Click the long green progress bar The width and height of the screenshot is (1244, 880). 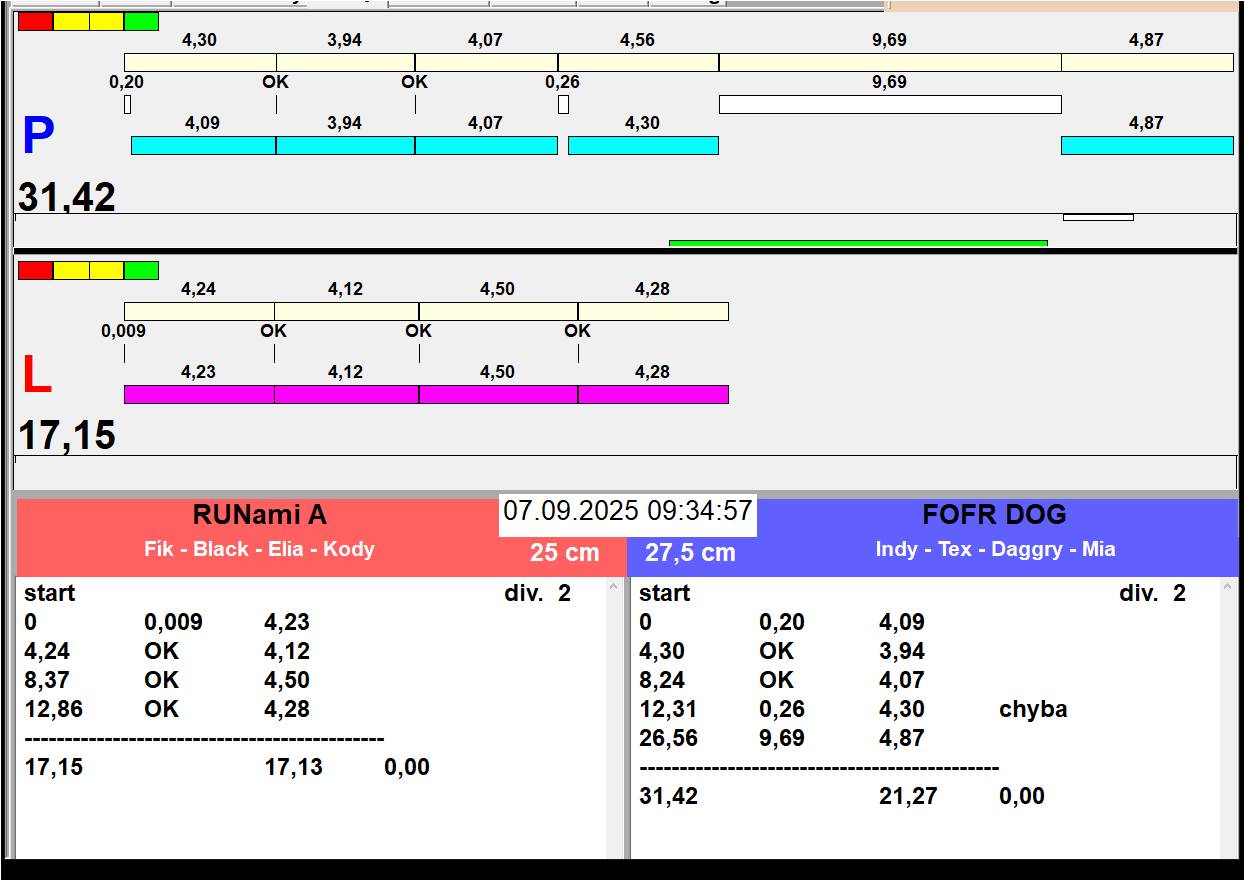(857, 243)
